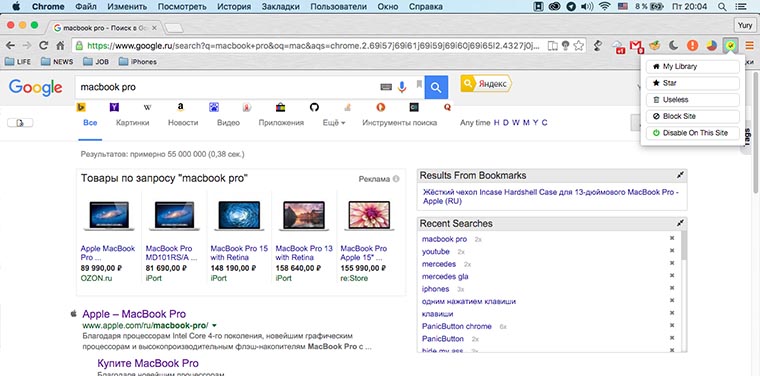Search with the DuckDuckGo shortcut icon
This screenshot has height=376, width=760.
coord(380,108)
